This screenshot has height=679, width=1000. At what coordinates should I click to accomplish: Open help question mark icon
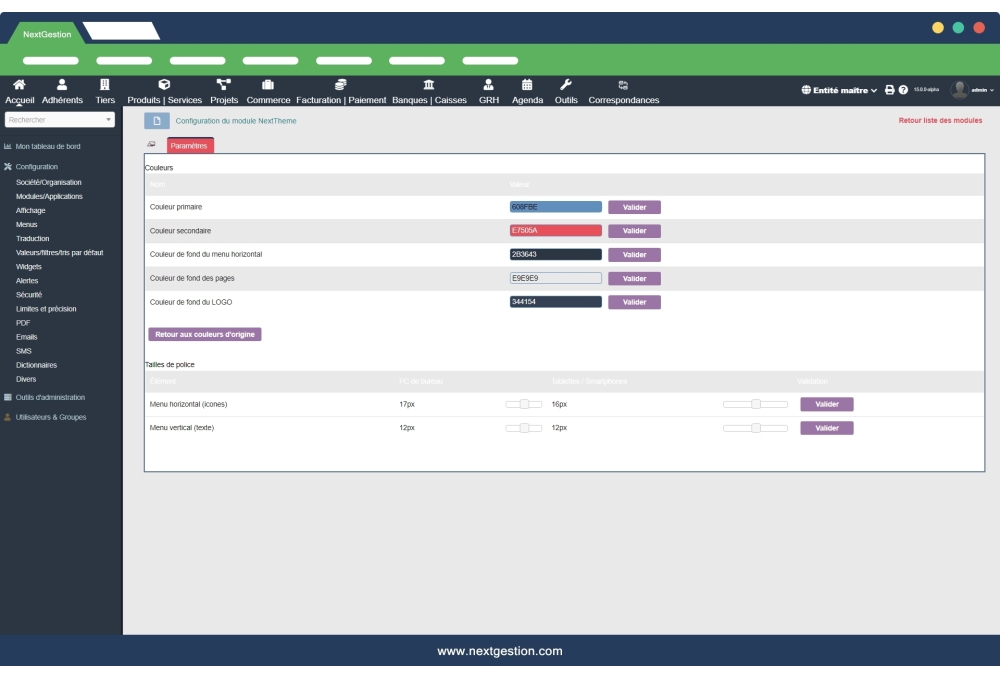(903, 90)
